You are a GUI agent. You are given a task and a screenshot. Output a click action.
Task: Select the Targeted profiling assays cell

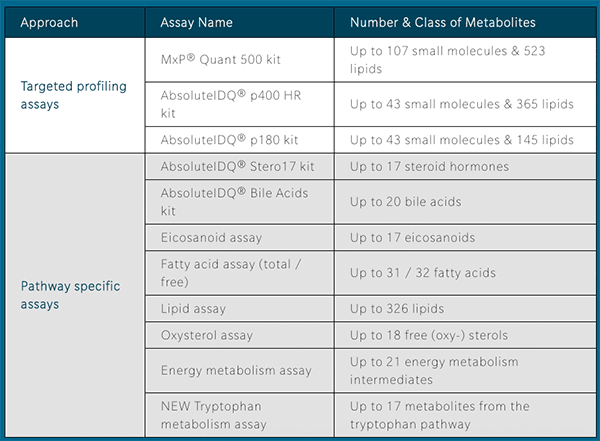point(74,95)
